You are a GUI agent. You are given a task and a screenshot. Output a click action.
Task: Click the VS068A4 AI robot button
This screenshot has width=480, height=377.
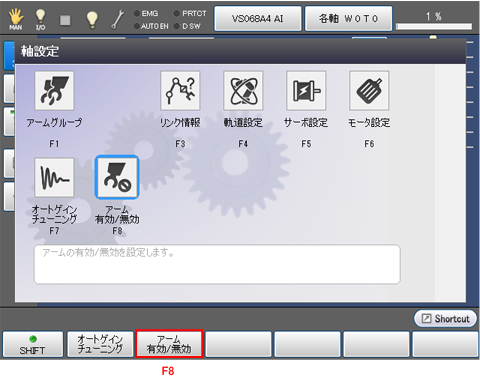click(x=258, y=19)
